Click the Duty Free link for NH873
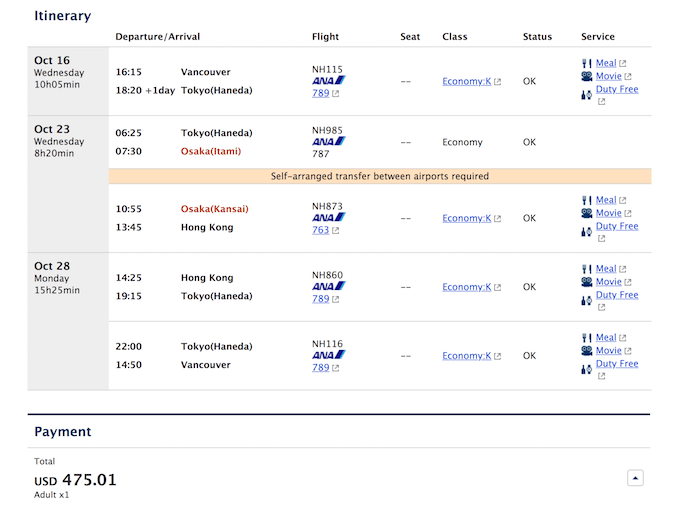700x507 pixels. [x=617, y=226]
